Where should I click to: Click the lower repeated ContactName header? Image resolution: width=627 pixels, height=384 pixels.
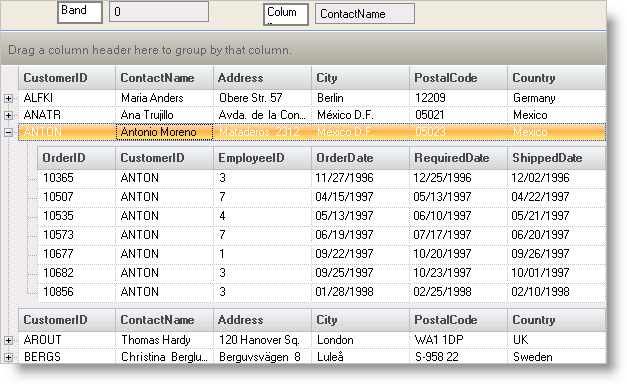click(x=164, y=320)
